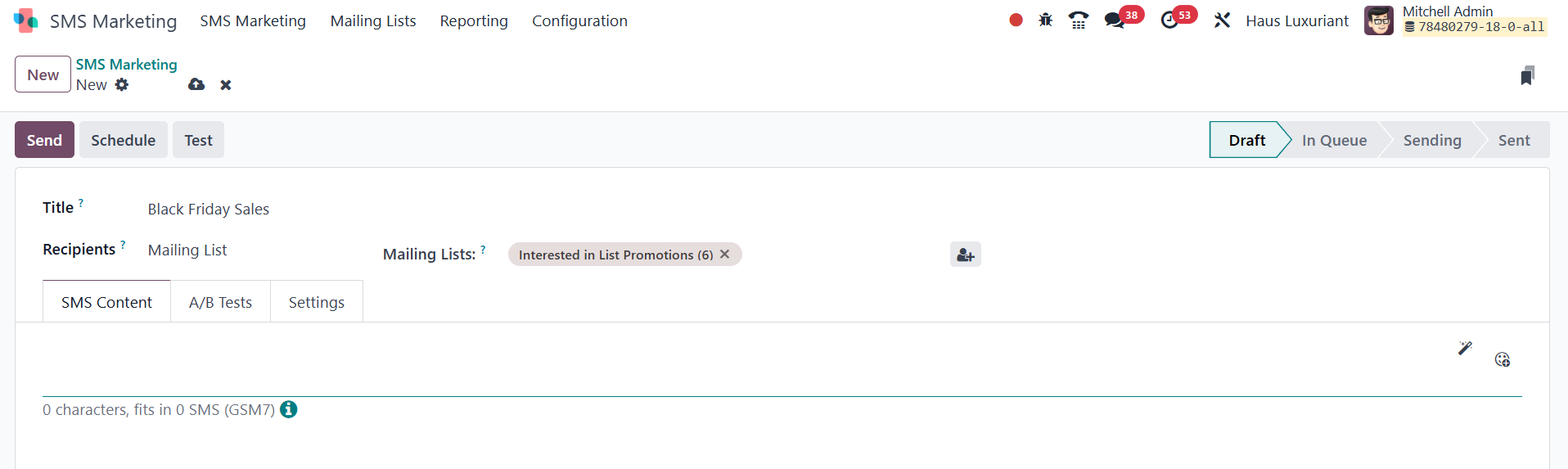Open the bookmark icon in the control panel

click(x=1527, y=76)
